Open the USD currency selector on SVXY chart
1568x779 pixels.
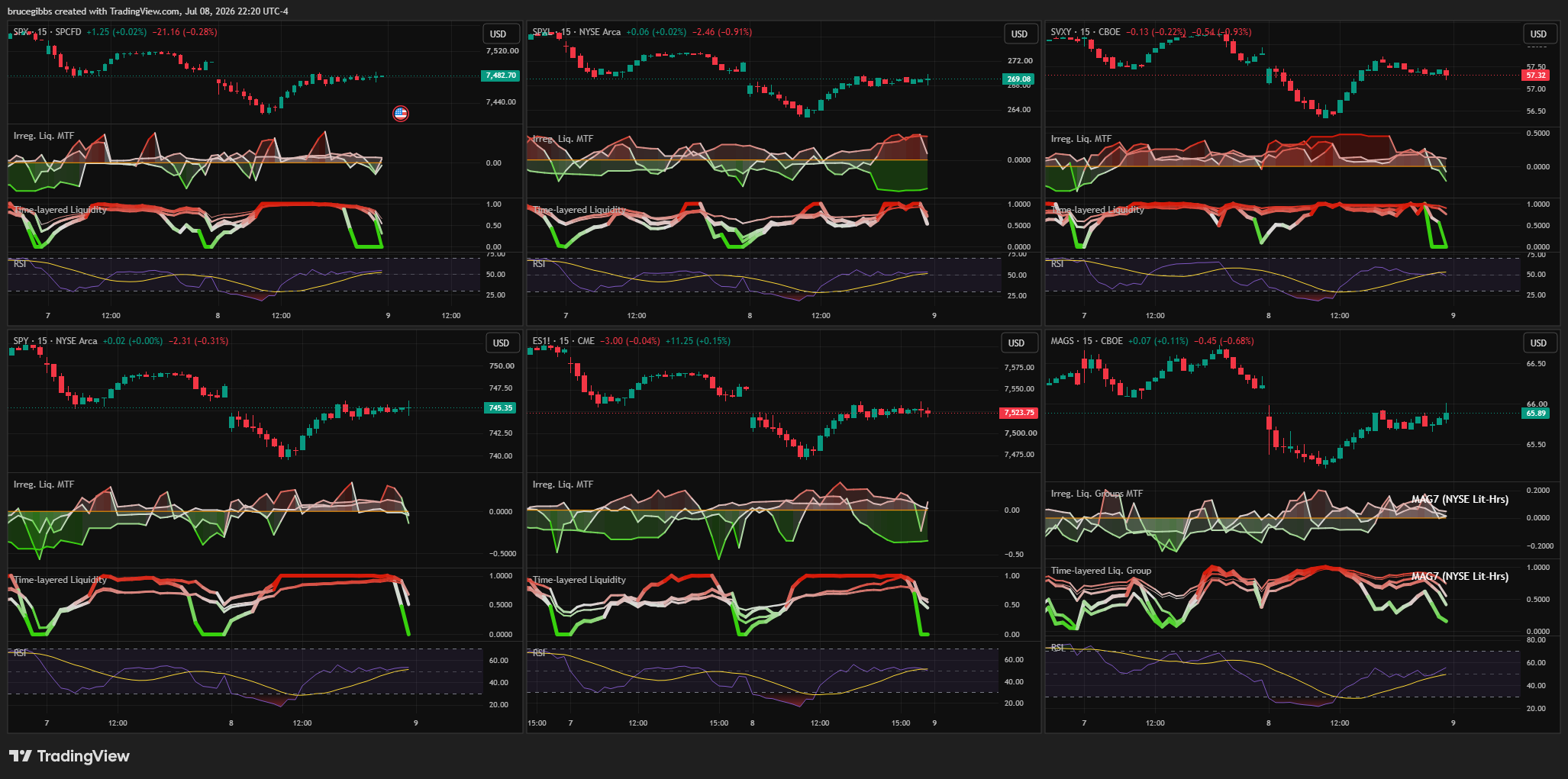1539,34
